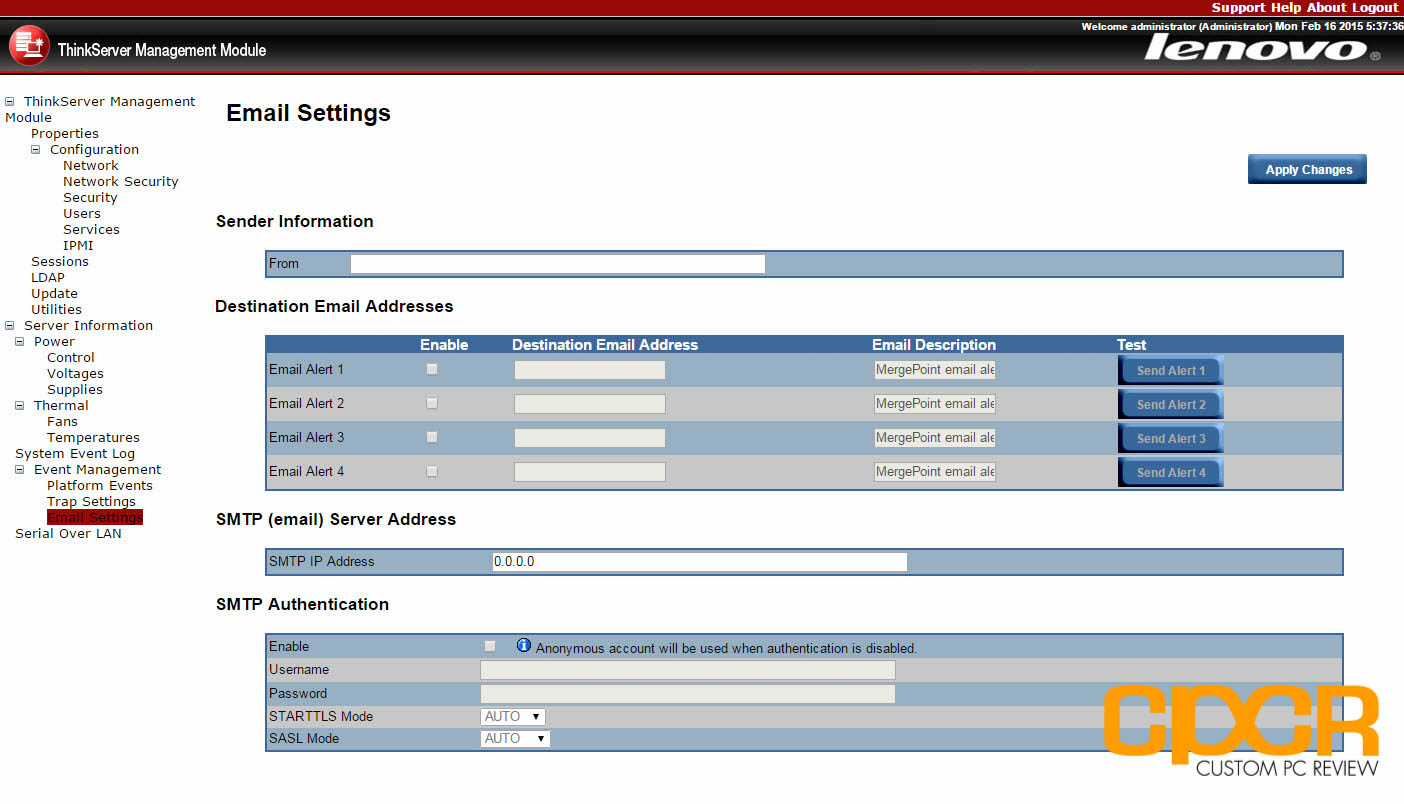Open Utilities in the navigation tree
This screenshot has height=804, width=1404.
(56, 309)
